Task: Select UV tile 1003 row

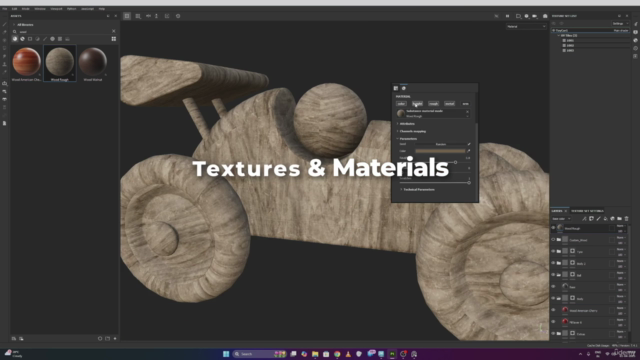Action: [x=595, y=50]
